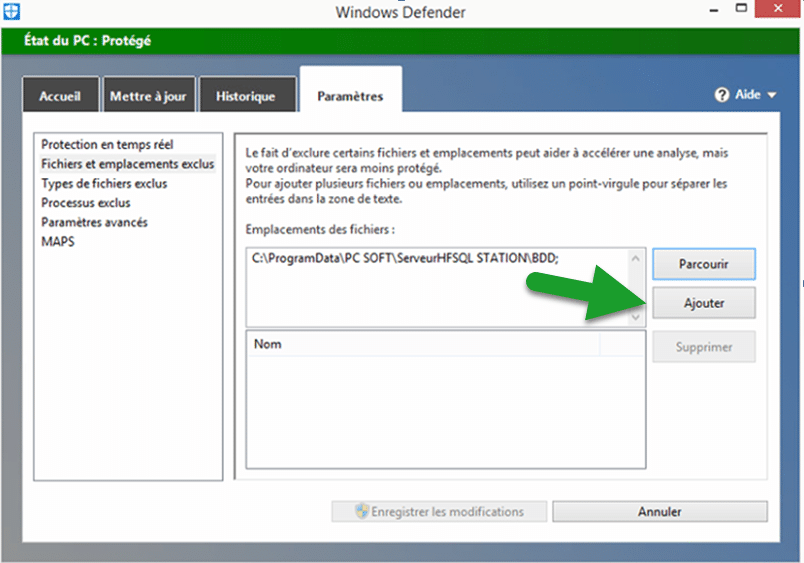This screenshot has height=563, width=804.
Task: Click the scroll up arrow of path box
Action: tap(636, 258)
